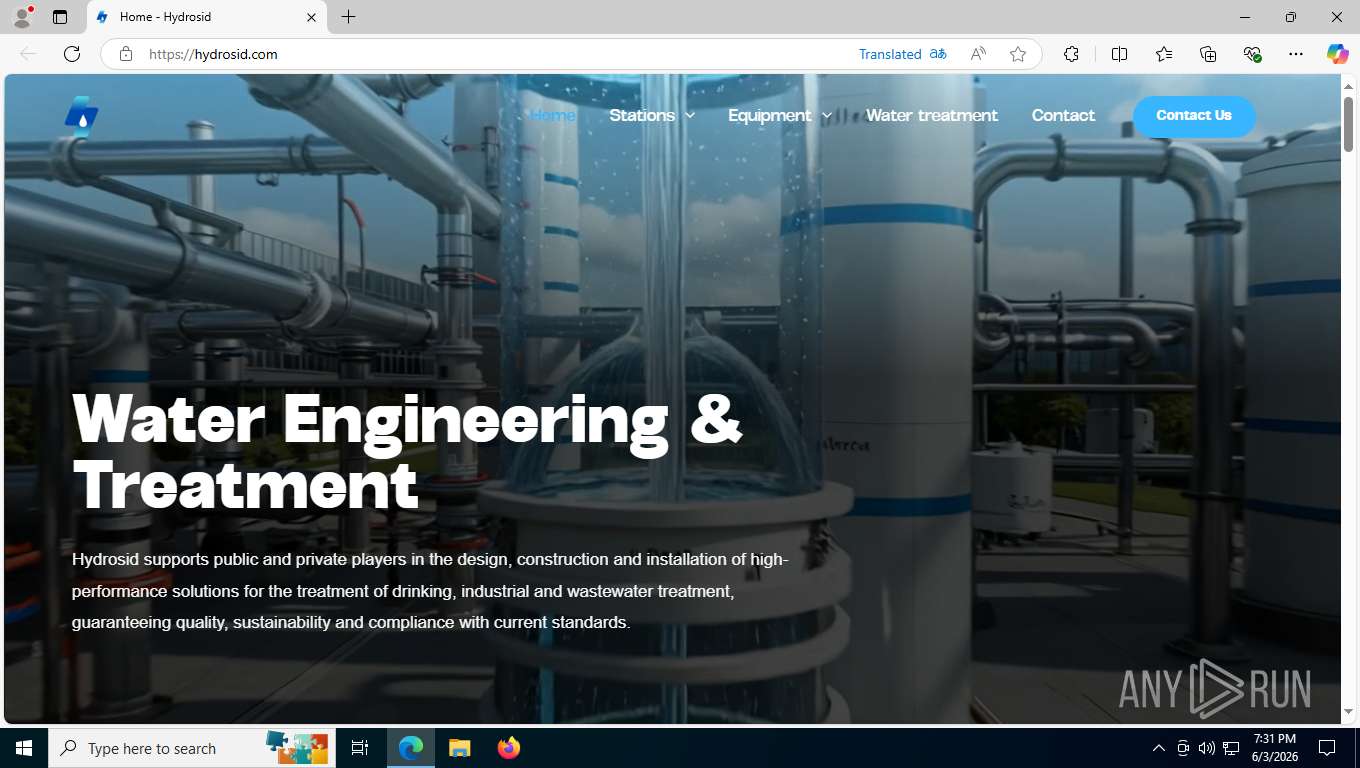Open a new browser tab

coord(348,17)
